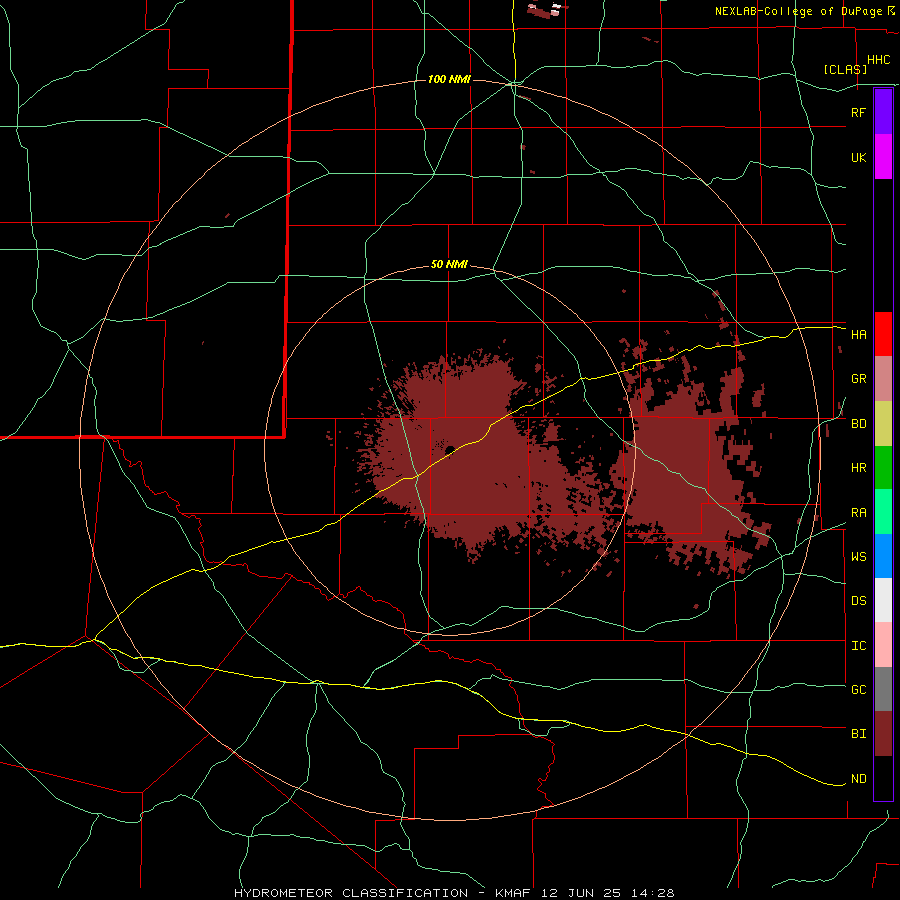
Task: Click the 100 NMI range ring label
Action: click(449, 79)
